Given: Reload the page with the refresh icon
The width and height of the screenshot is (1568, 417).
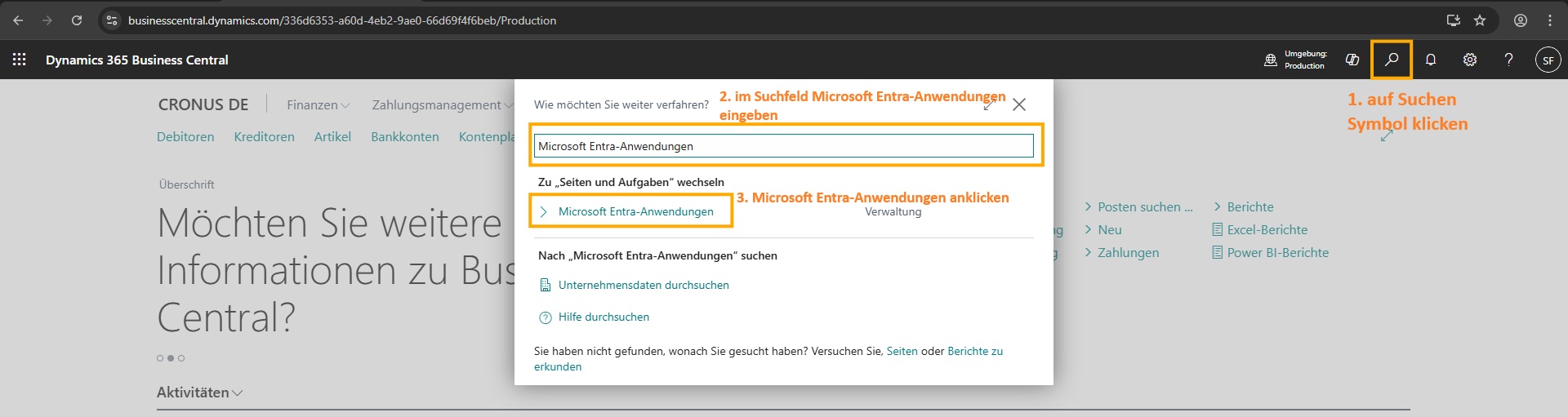Looking at the screenshot, I should tap(77, 20).
